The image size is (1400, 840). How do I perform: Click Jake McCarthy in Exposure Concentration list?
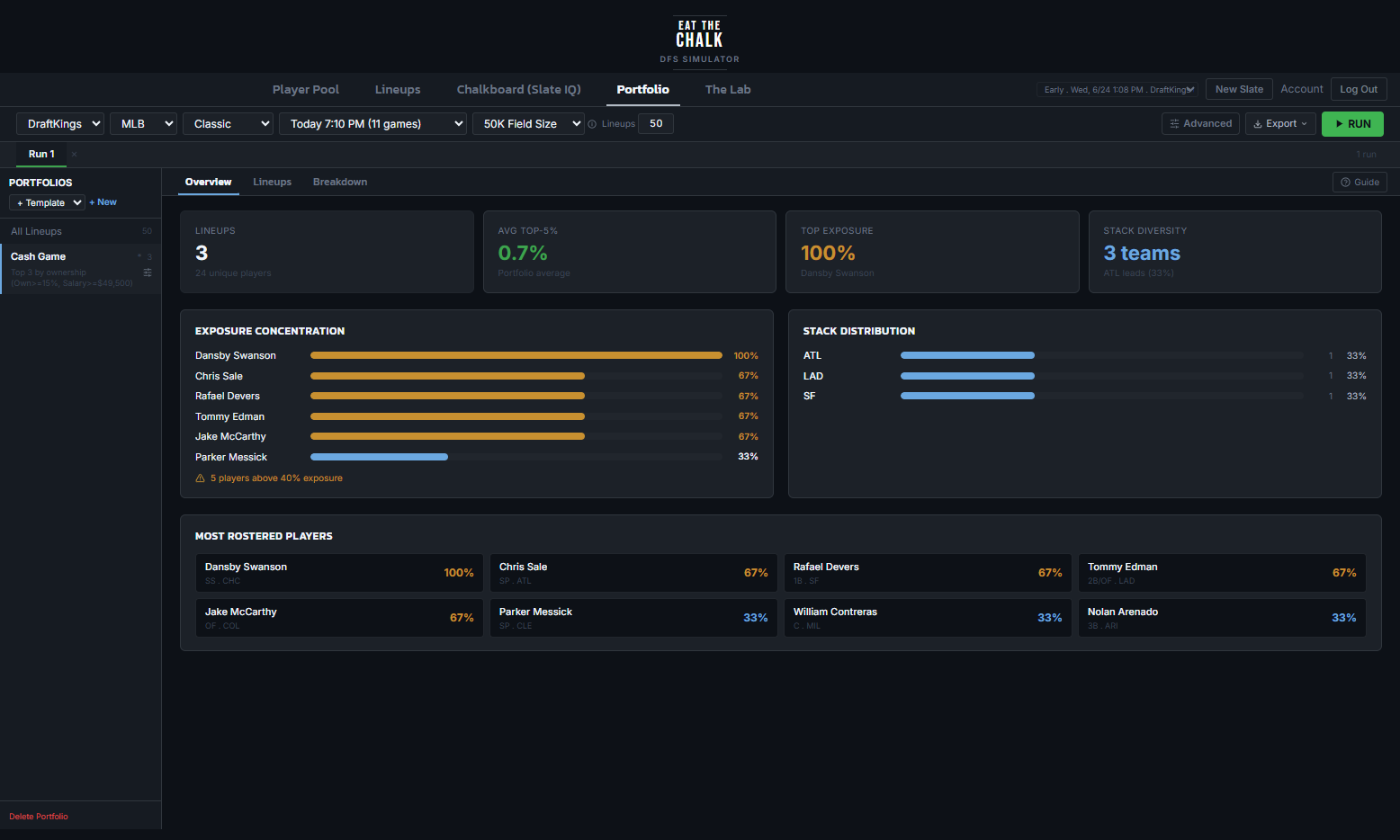[x=230, y=436]
